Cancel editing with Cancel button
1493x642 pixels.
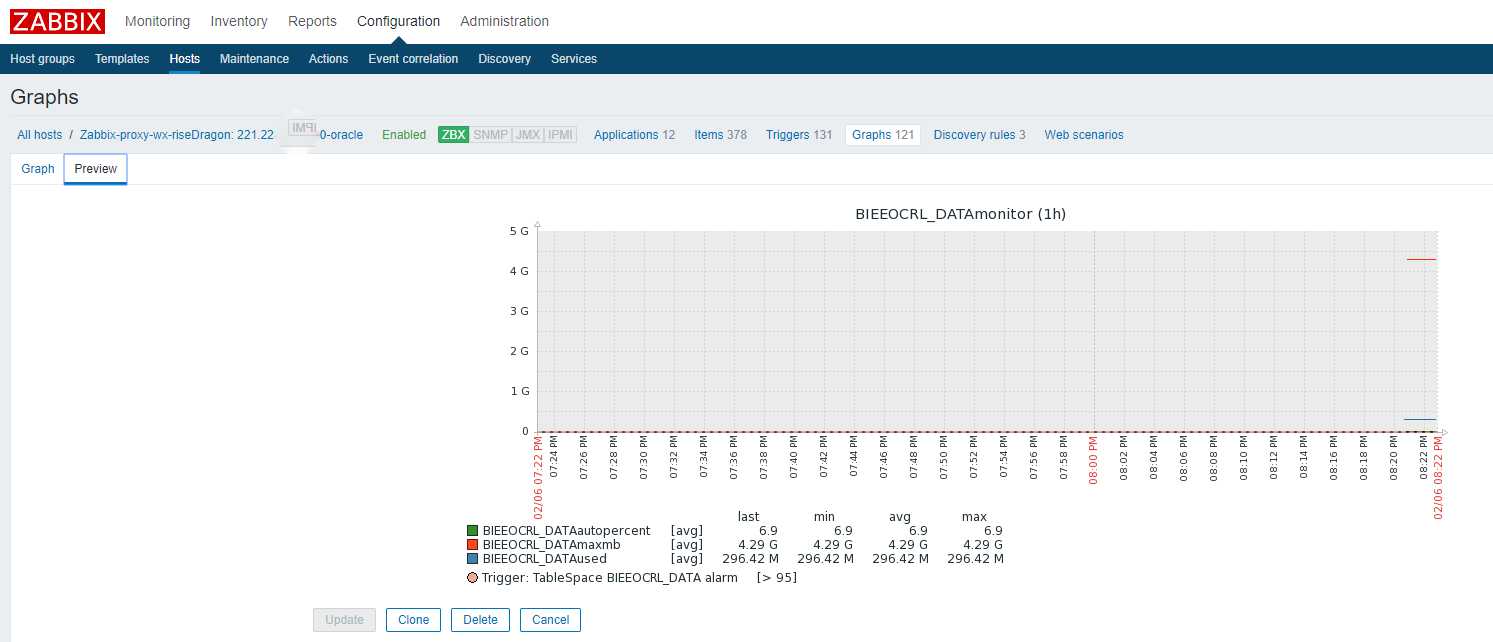tap(550, 620)
